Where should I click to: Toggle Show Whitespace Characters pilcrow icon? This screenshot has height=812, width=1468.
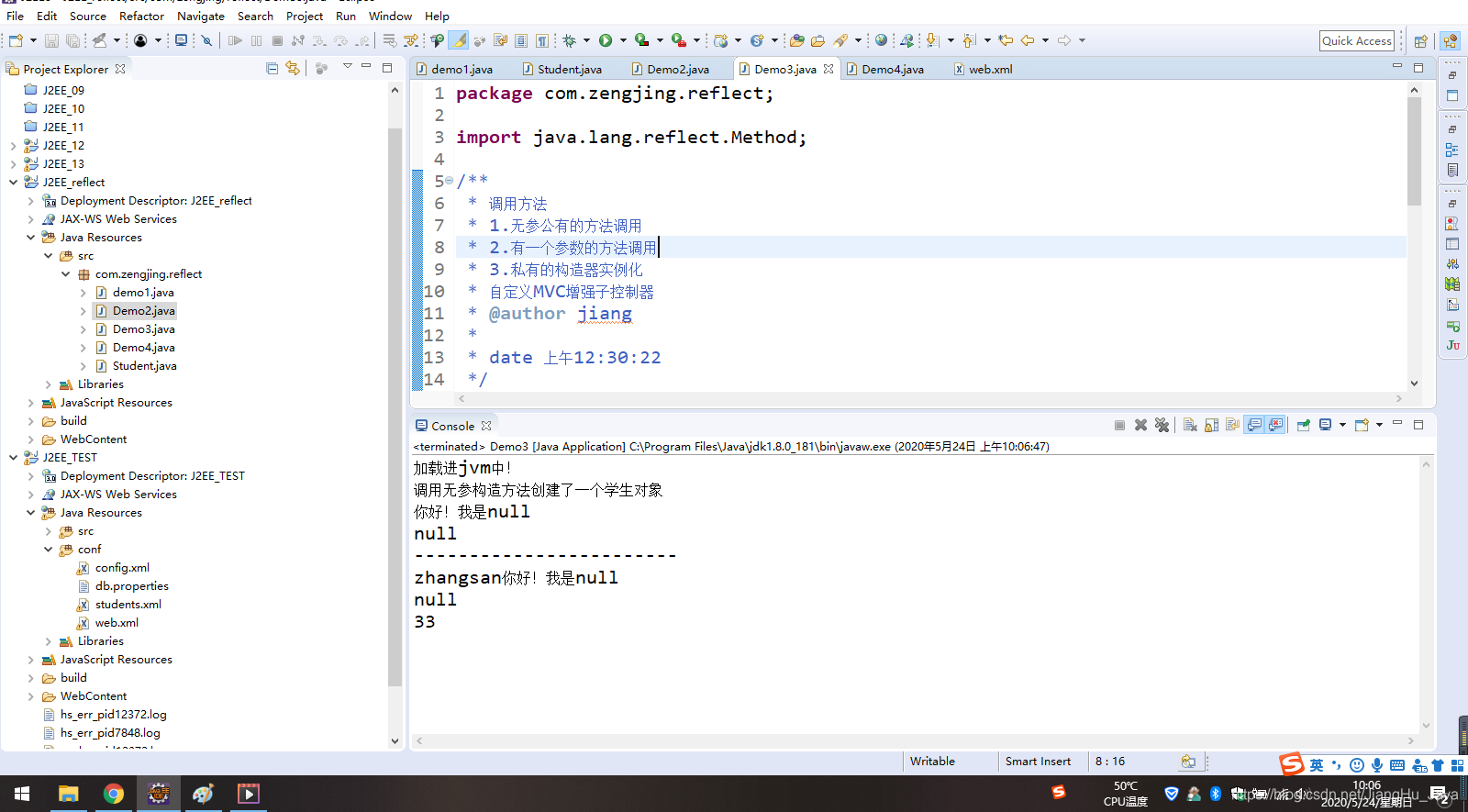click(x=542, y=40)
